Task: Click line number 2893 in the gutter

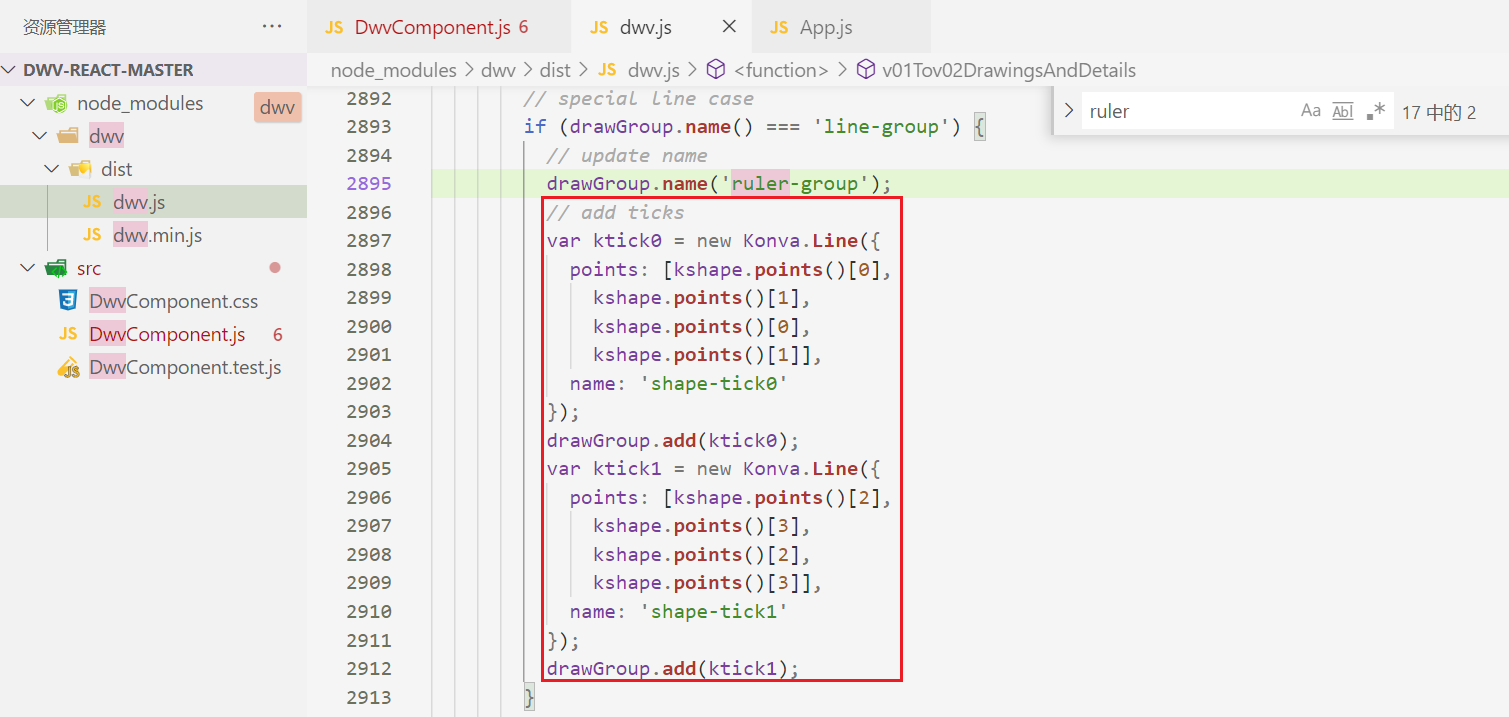Action: click(369, 127)
